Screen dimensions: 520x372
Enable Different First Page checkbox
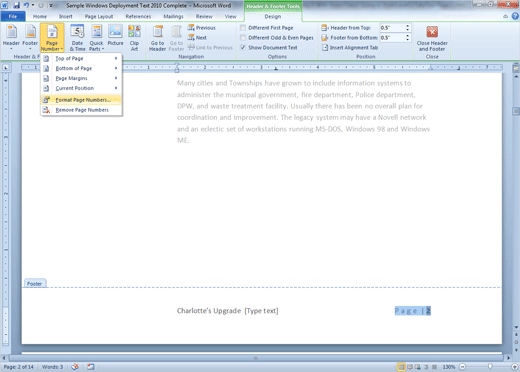[x=243, y=28]
